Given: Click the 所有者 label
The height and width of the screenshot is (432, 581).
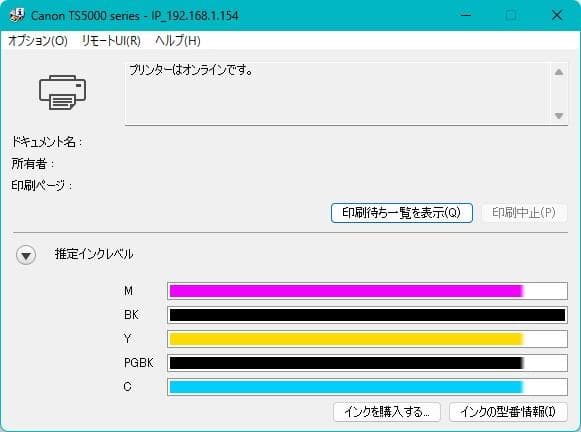Looking at the screenshot, I should point(33,163).
